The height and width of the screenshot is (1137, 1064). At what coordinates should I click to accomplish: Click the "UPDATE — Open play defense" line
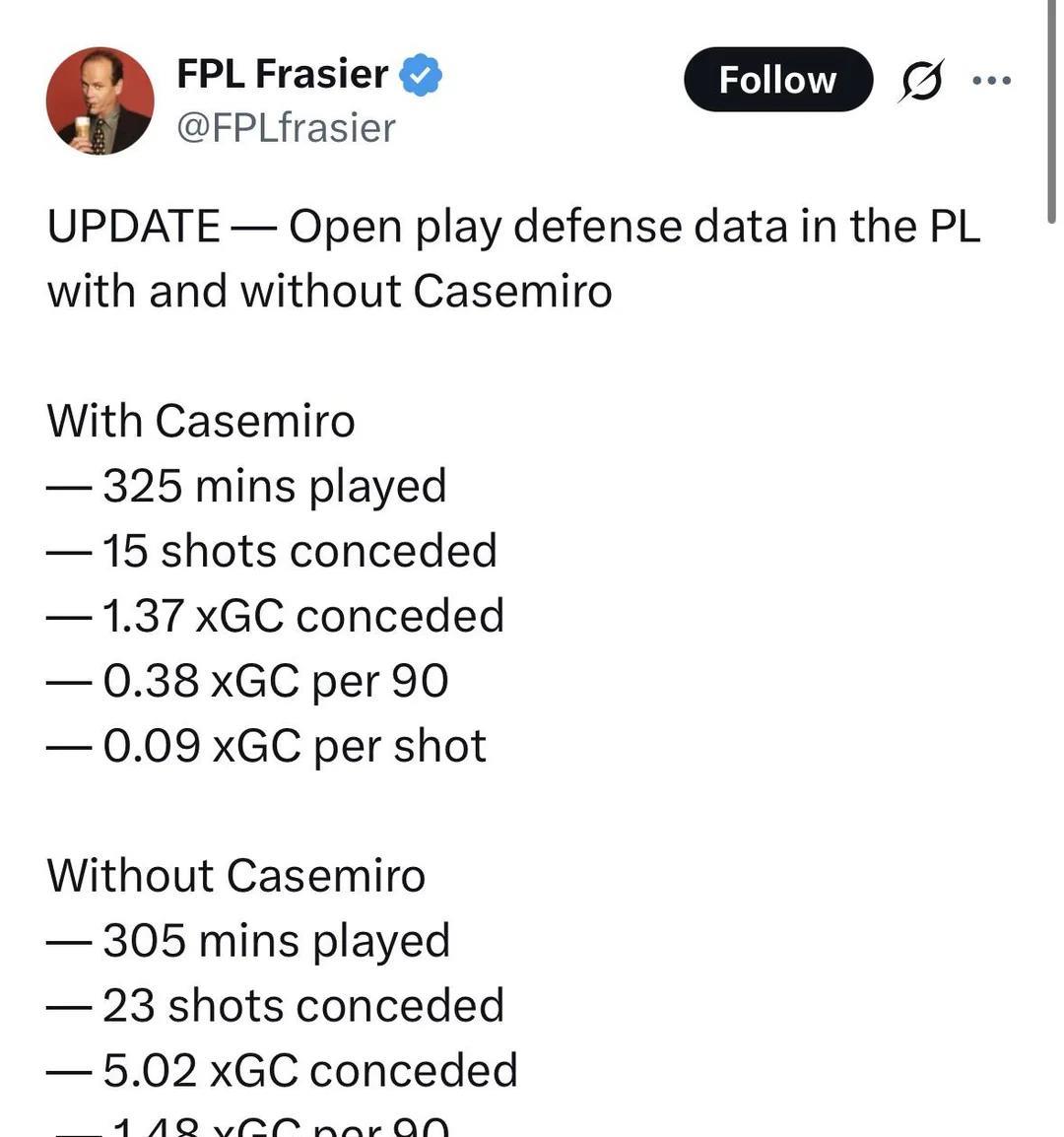pos(513,227)
